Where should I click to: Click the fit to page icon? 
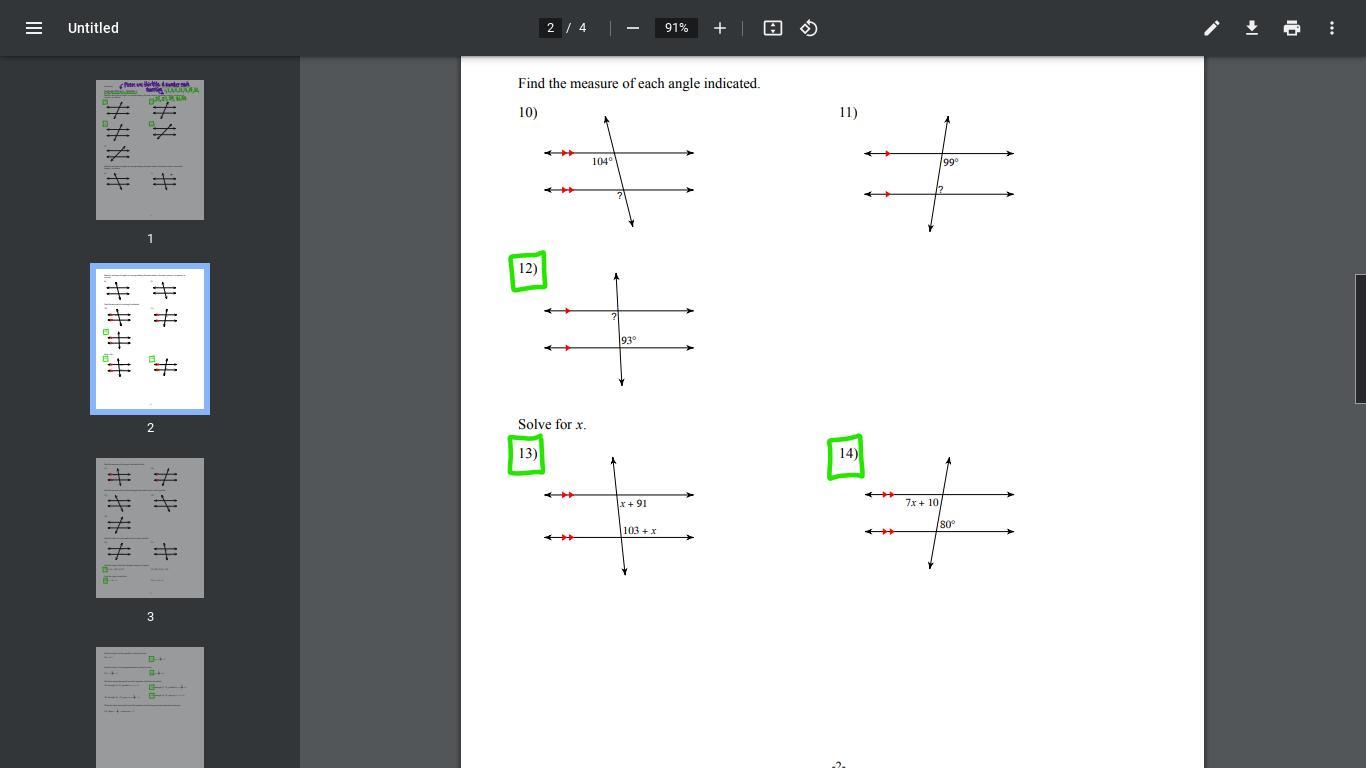pos(773,28)
